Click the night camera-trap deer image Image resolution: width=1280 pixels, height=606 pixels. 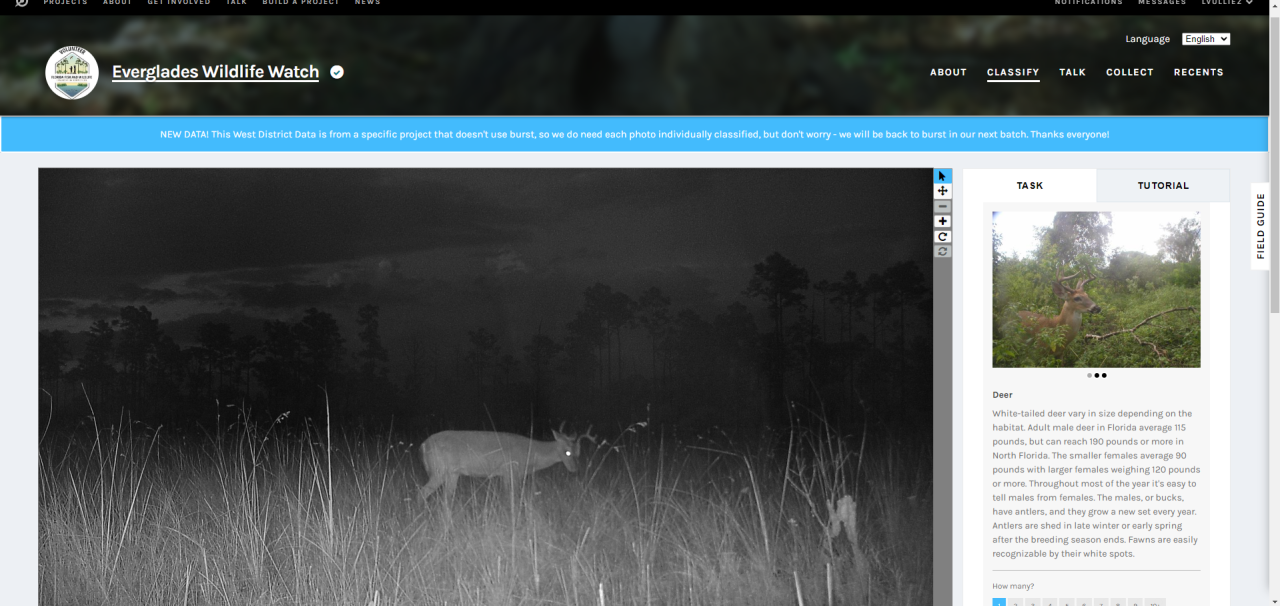click(486, 387)
